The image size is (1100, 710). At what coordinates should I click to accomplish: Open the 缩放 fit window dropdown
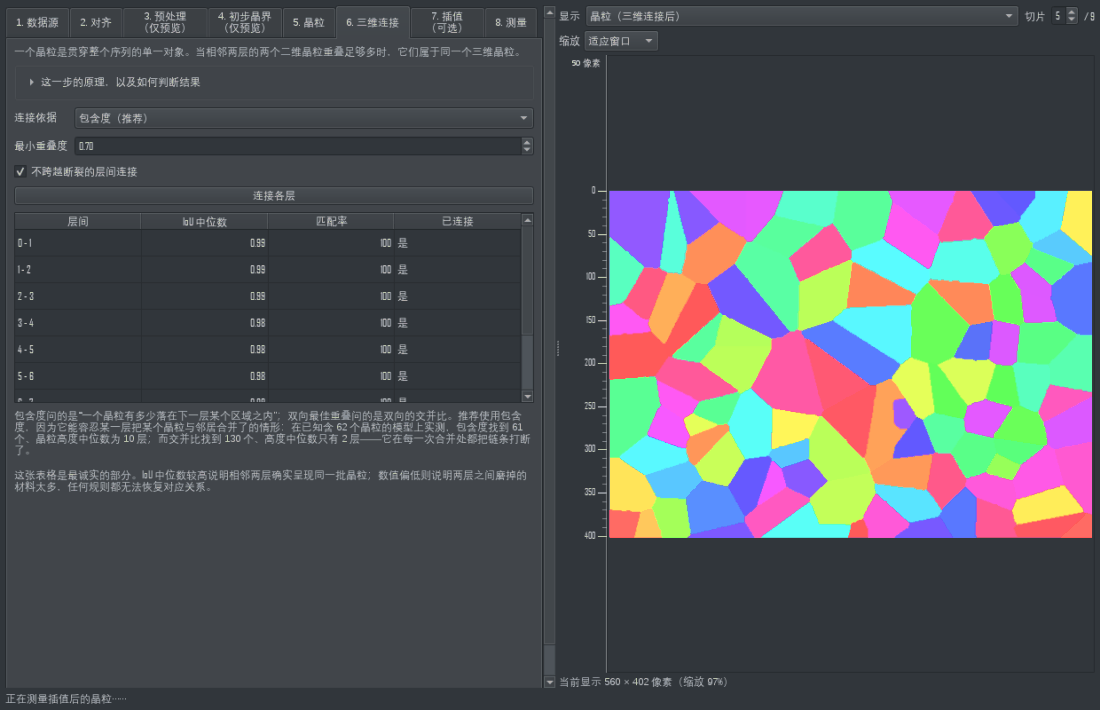[621, 41]
